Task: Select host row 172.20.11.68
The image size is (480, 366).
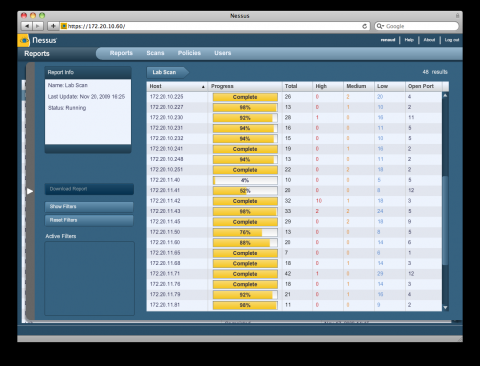Action: point(294,263)
